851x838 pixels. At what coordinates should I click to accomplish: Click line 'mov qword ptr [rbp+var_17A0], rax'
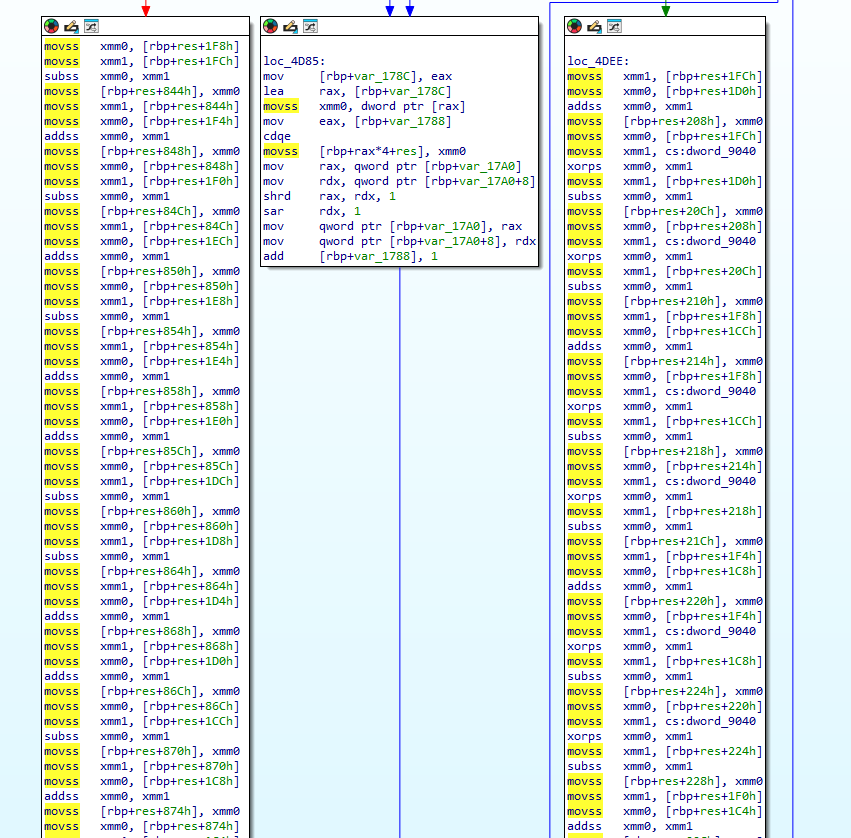(393, 226)
